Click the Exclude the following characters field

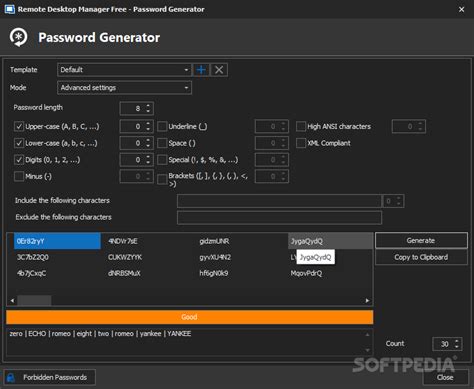click(279, 218)
